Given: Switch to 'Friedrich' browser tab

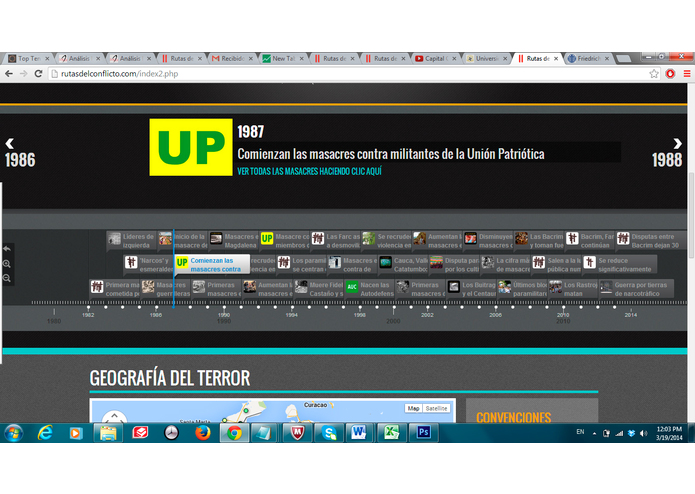Looking at the screenshot, I should pos(589,58).
